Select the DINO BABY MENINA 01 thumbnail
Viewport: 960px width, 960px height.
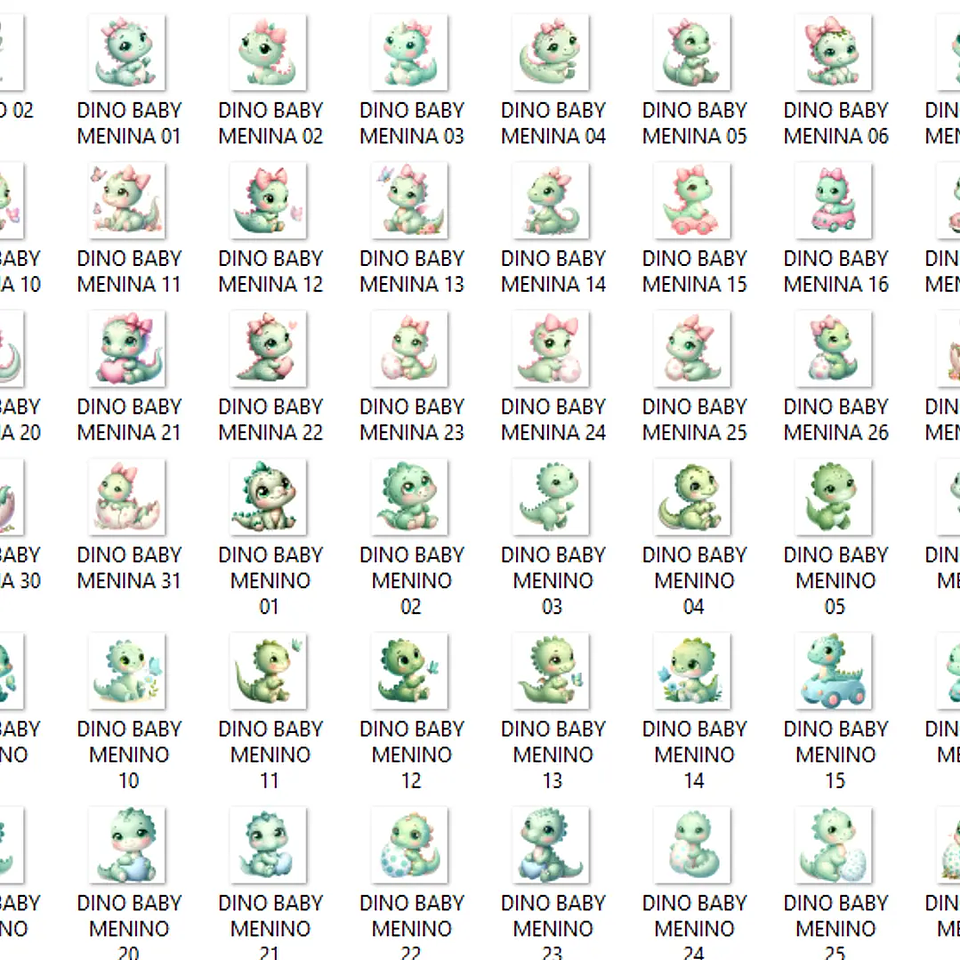pyautogui.click(x=129, y=53)
